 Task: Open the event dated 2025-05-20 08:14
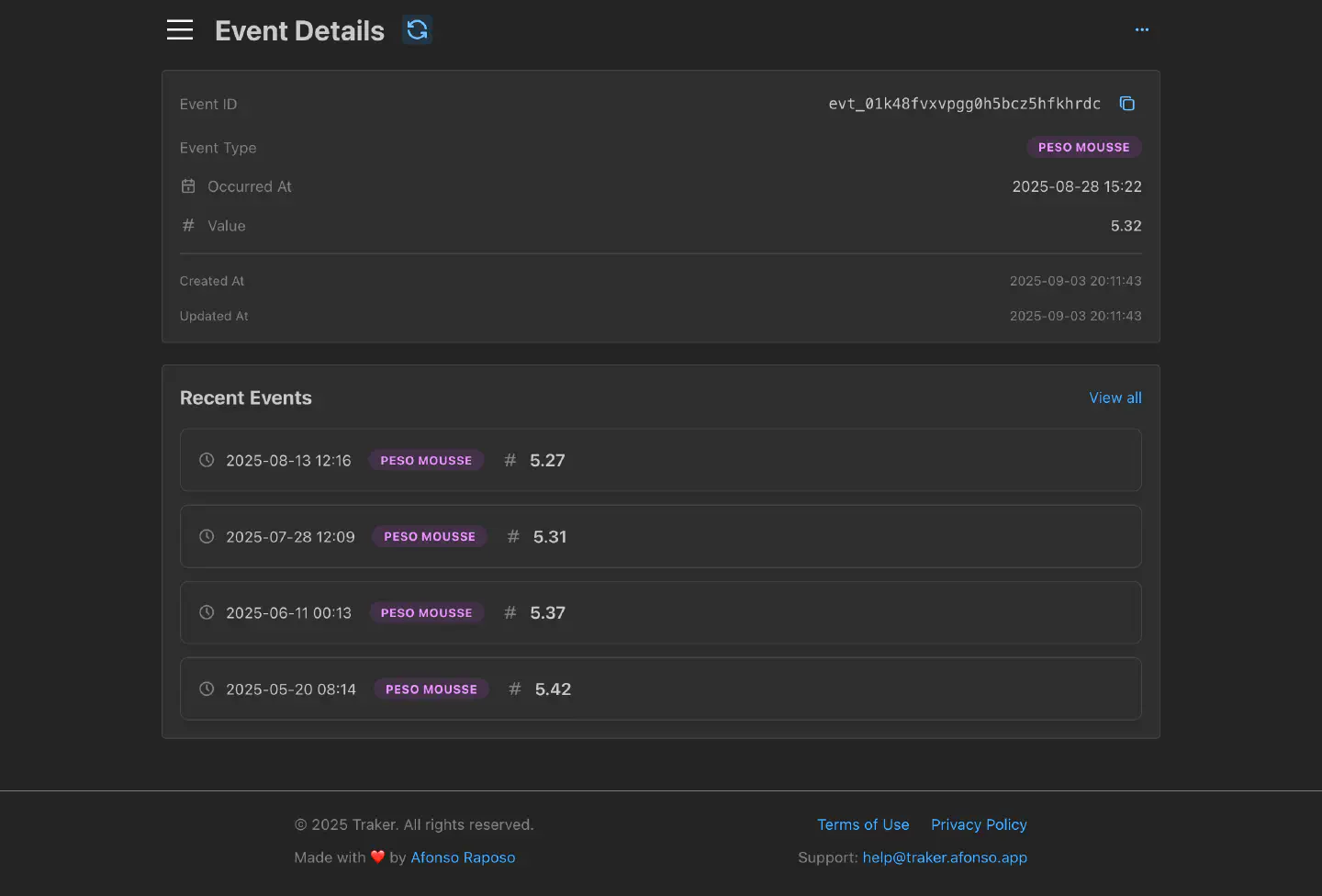pyautogui.click(x=661, y=689)
